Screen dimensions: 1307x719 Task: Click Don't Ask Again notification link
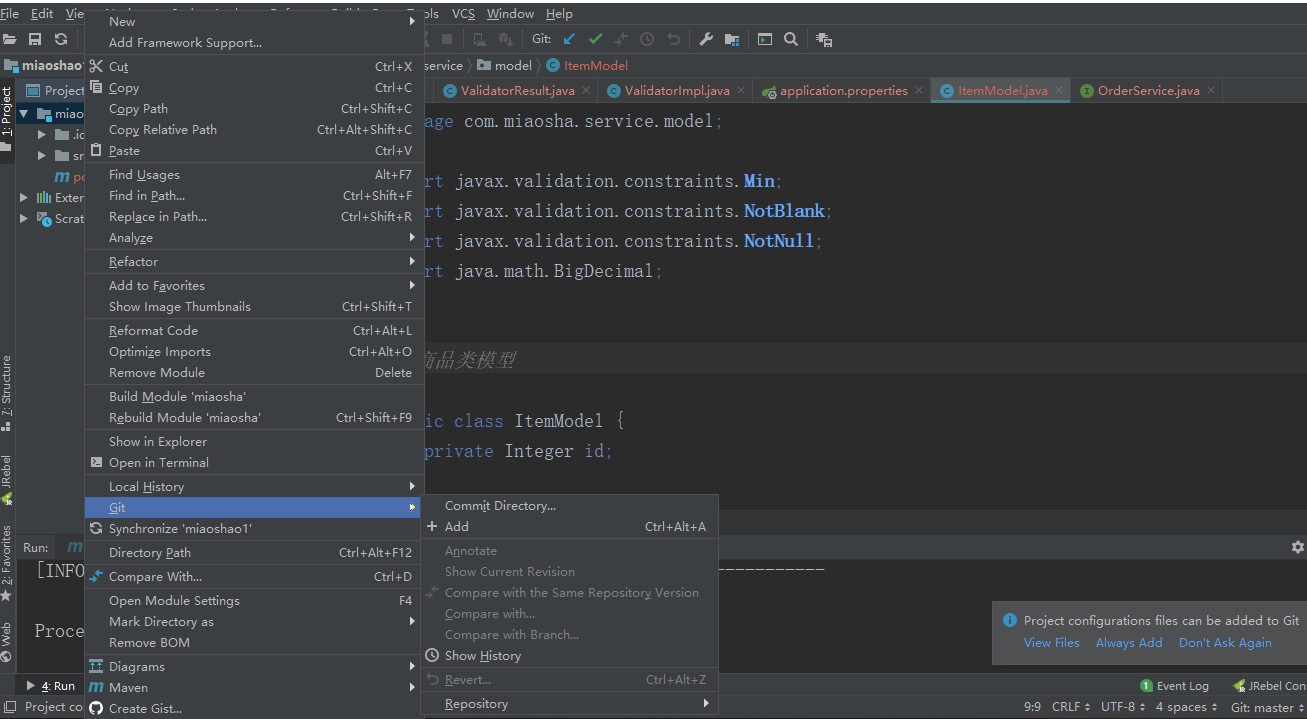pyautogui.click(x=1225, y=642)
